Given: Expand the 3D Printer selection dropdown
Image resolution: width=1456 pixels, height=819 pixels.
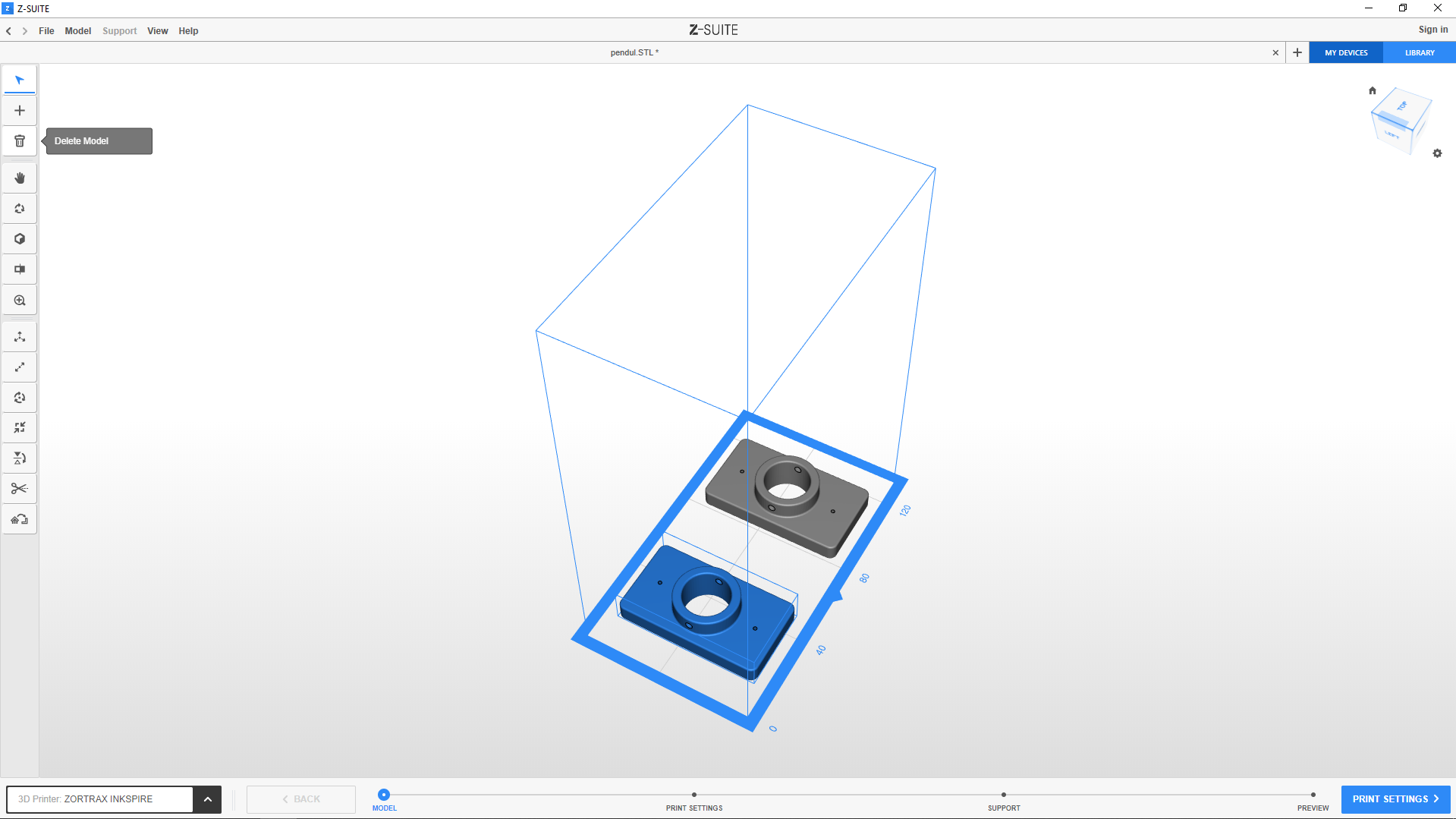Looking at the screenshot, I should point(207,799).
